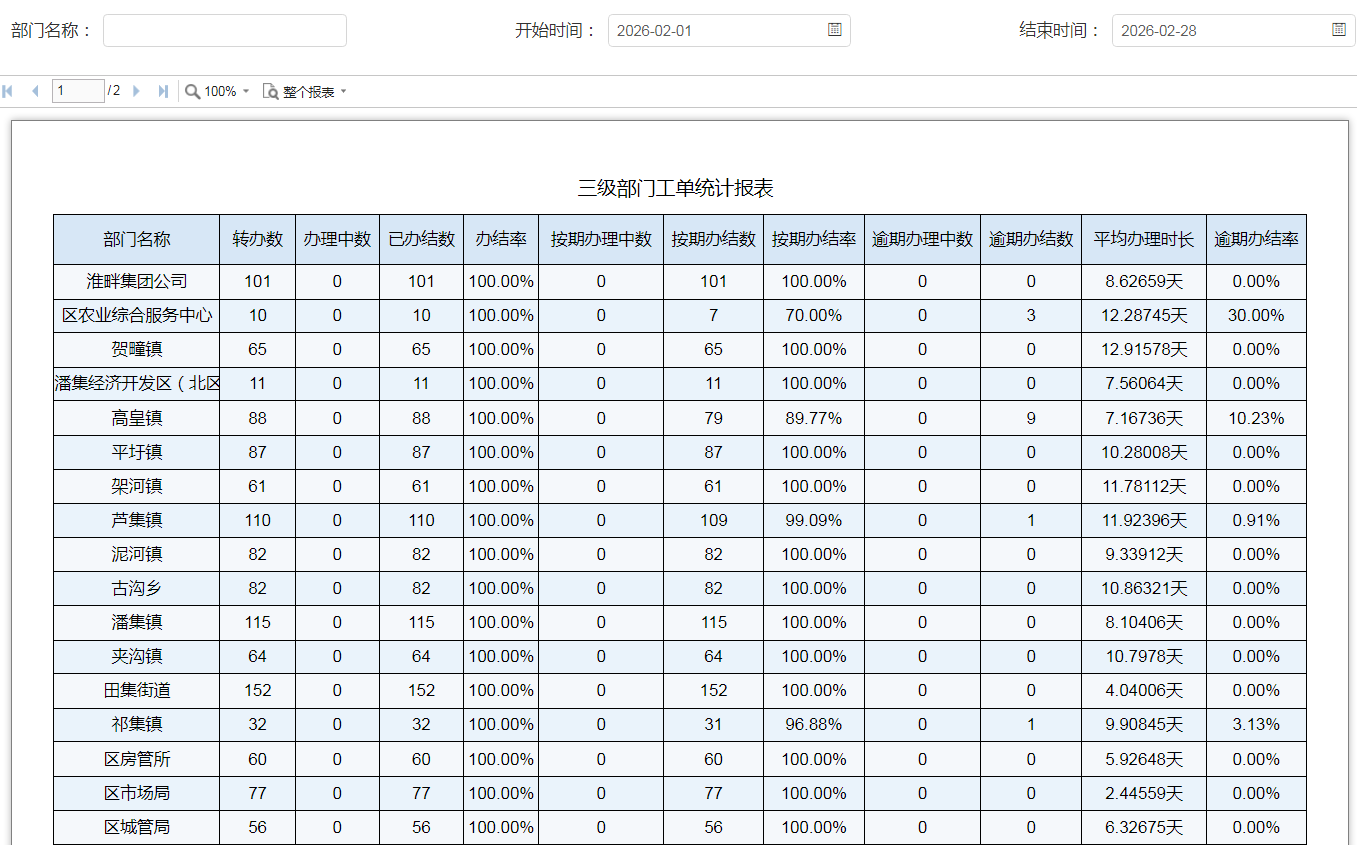
Task: Click the 结束时间 date field 2026-02-28
Action: (x=1219, y=30)
